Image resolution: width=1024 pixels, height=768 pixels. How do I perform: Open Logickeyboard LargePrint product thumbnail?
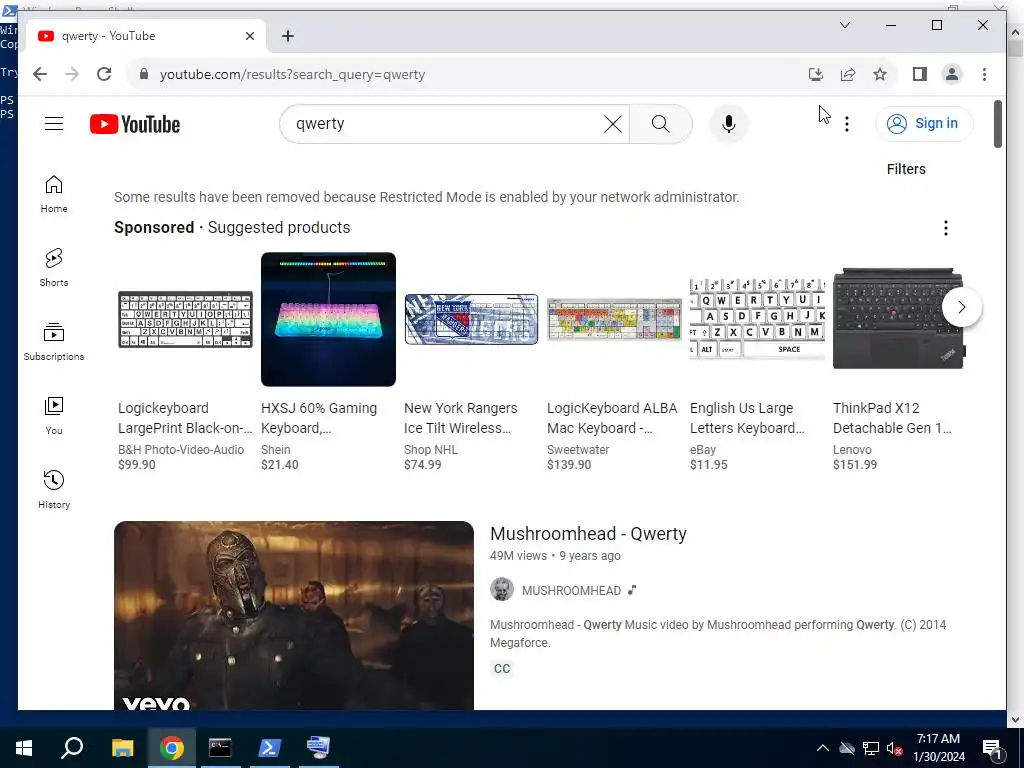(185, 319)
